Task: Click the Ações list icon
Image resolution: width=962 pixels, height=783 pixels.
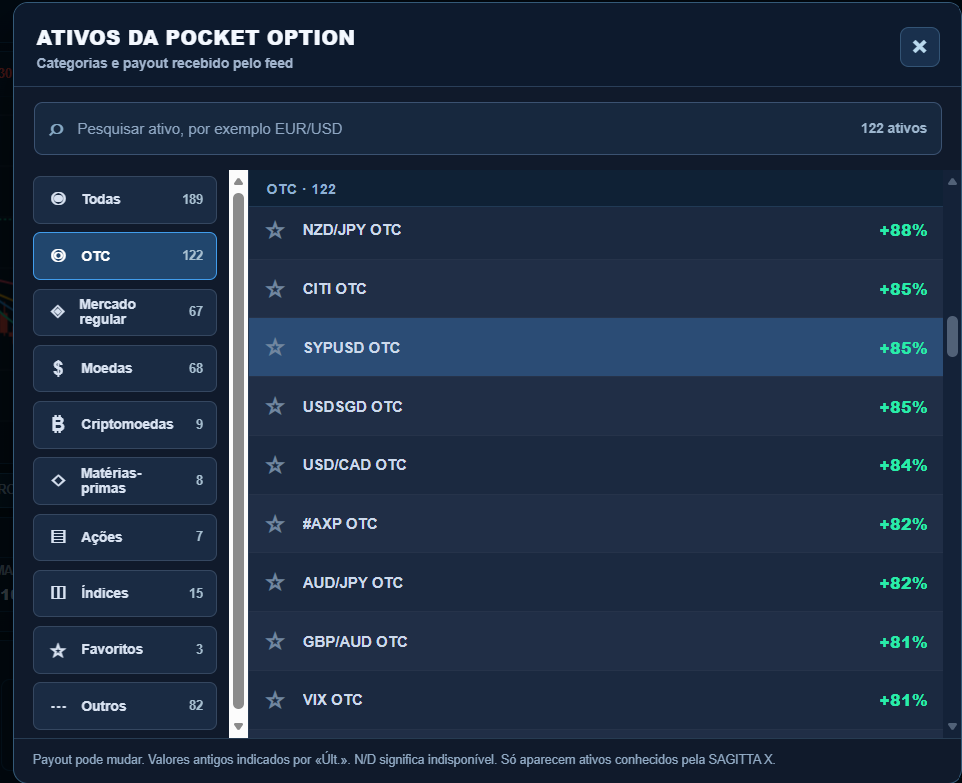Action: (58, 537)
